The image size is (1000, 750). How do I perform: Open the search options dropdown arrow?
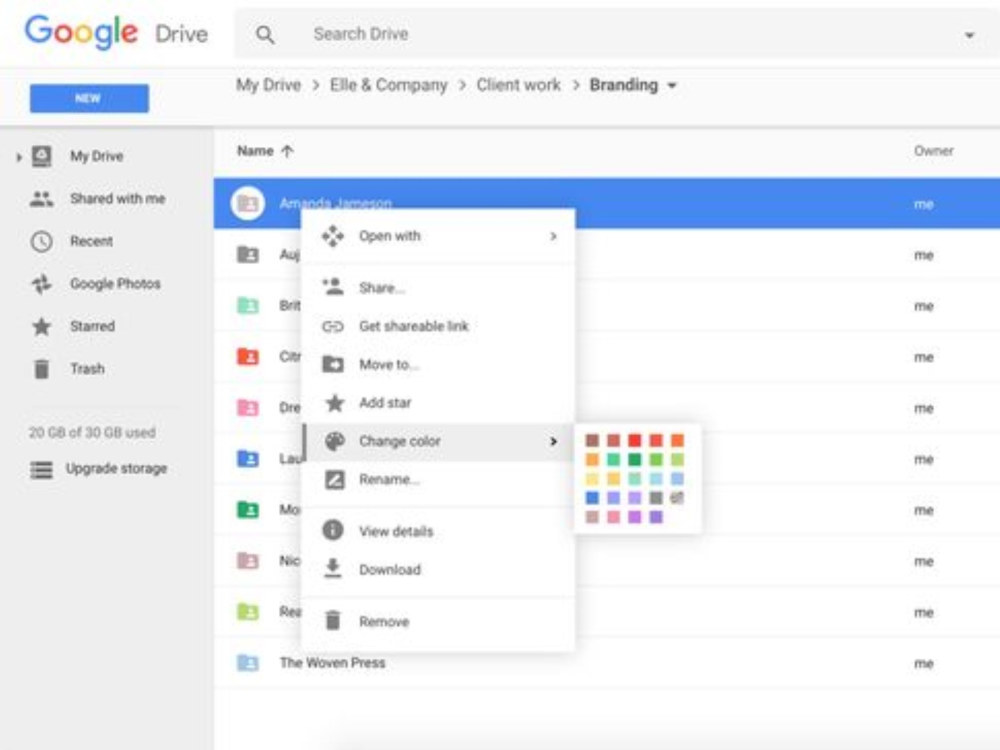[969, 35]
